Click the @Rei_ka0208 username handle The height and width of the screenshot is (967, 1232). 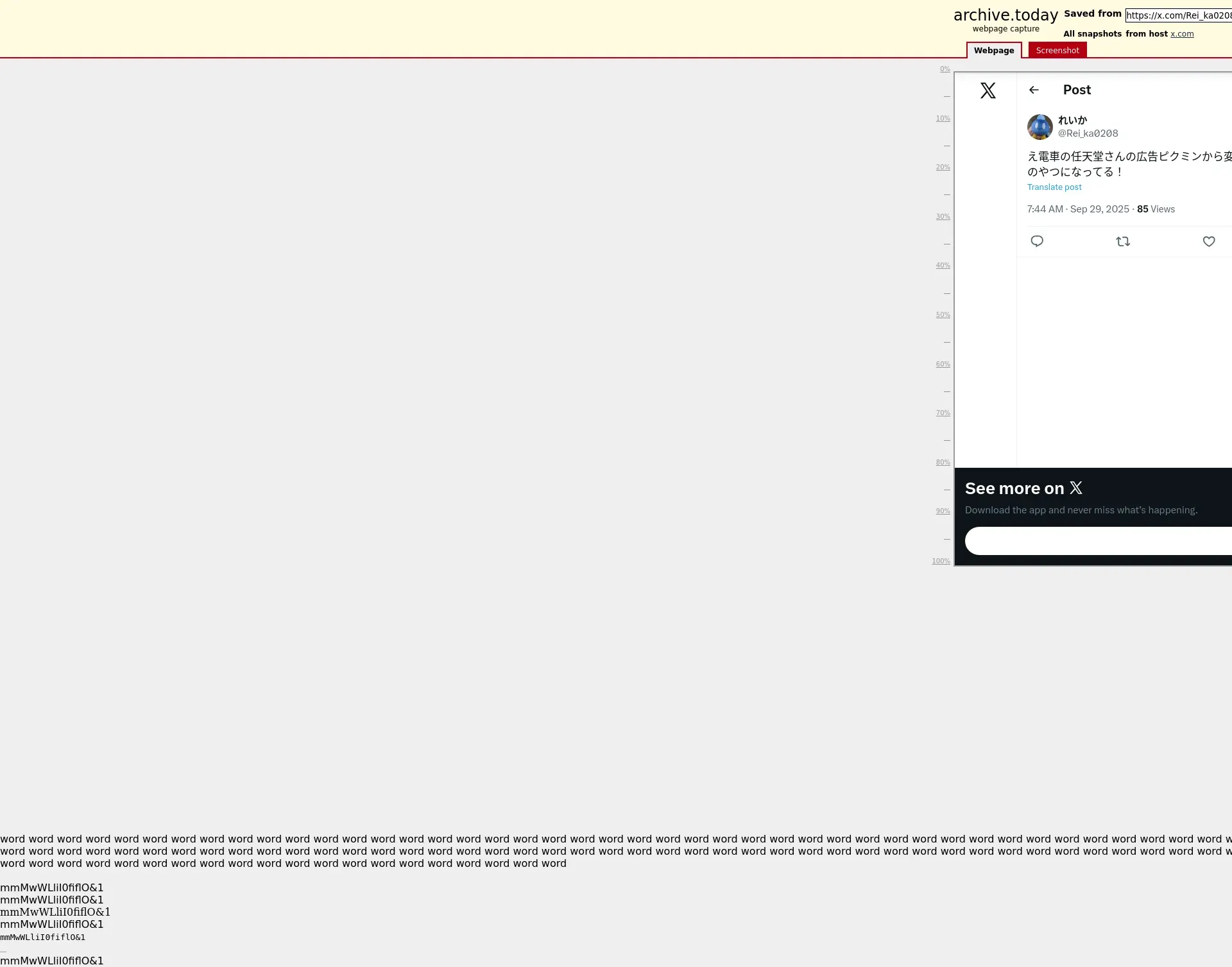[x=1088, y=133]
